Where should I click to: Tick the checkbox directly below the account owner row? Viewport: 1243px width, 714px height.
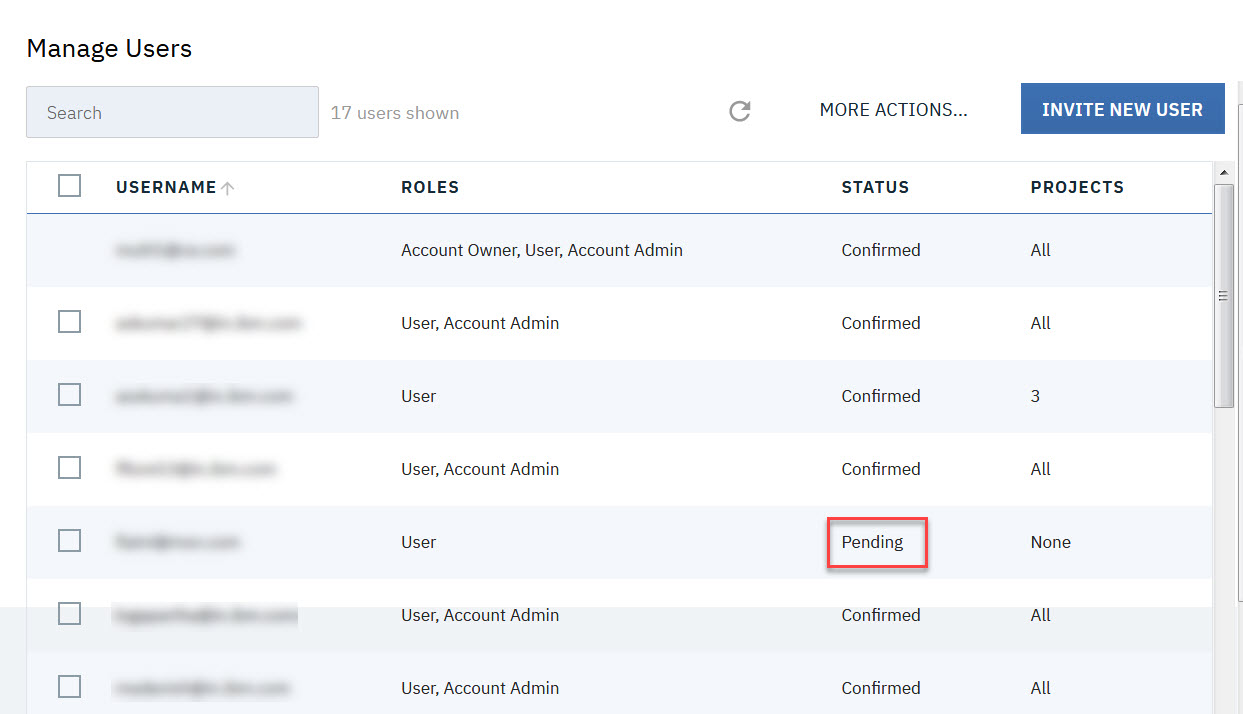coord(69,322)
